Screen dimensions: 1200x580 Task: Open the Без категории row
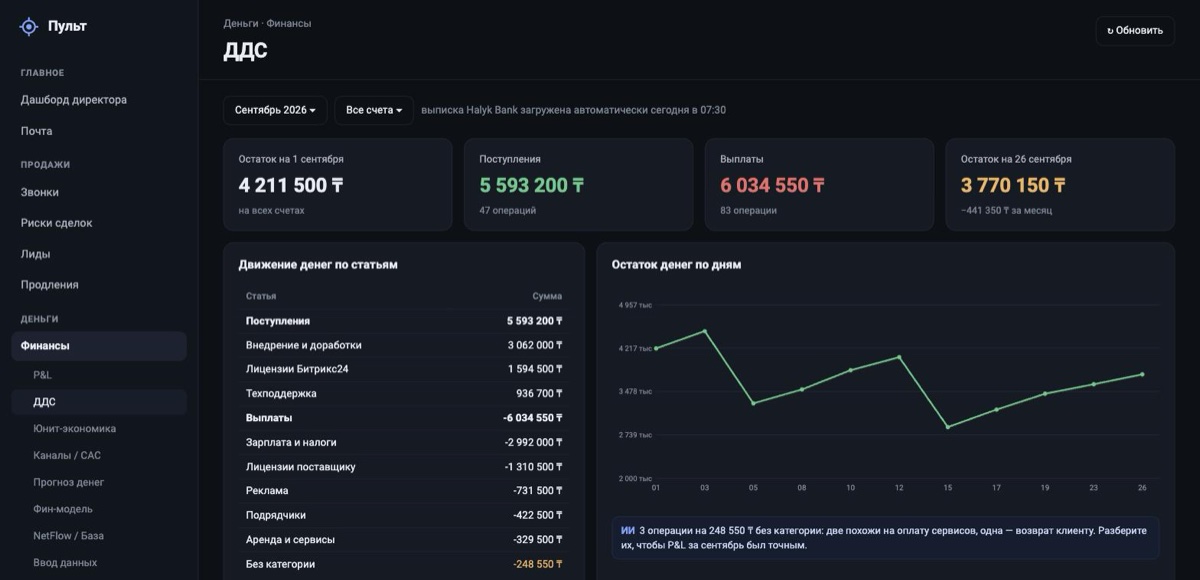pos(404,564)
